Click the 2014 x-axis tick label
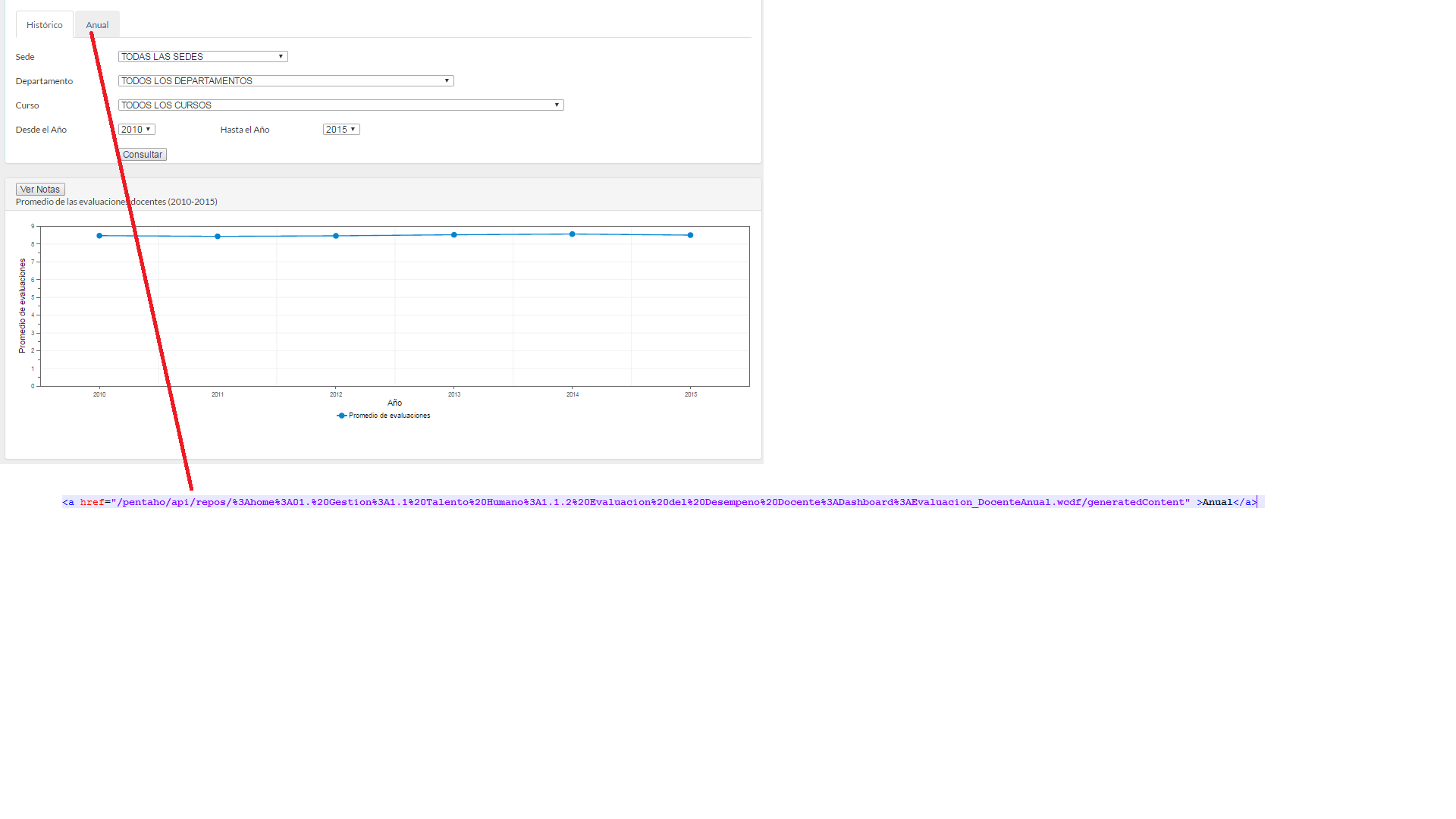Image resolution: width=1456 pixels, height=819 pixels. click(x=573, y=394)
